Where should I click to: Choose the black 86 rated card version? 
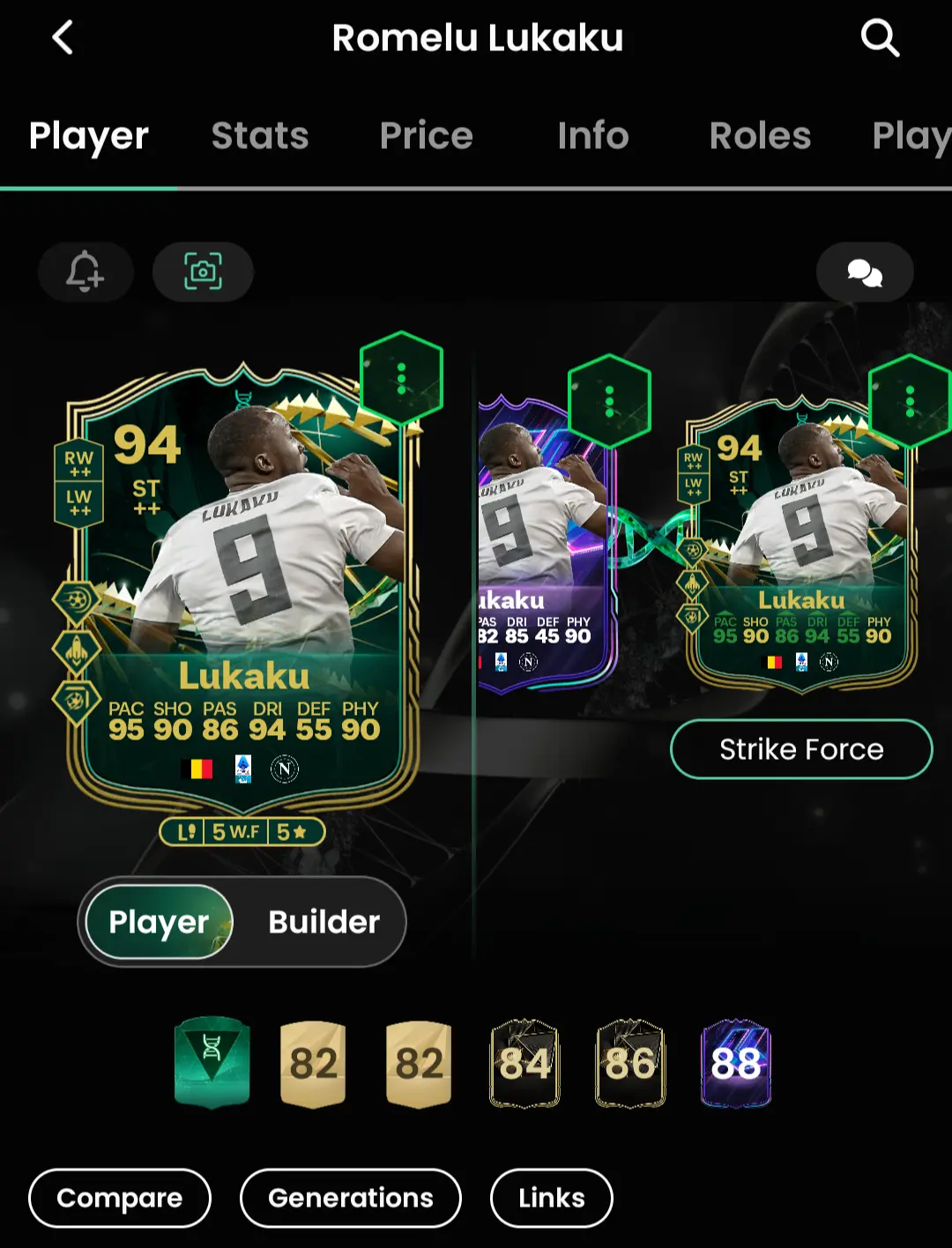point(630,1063)
